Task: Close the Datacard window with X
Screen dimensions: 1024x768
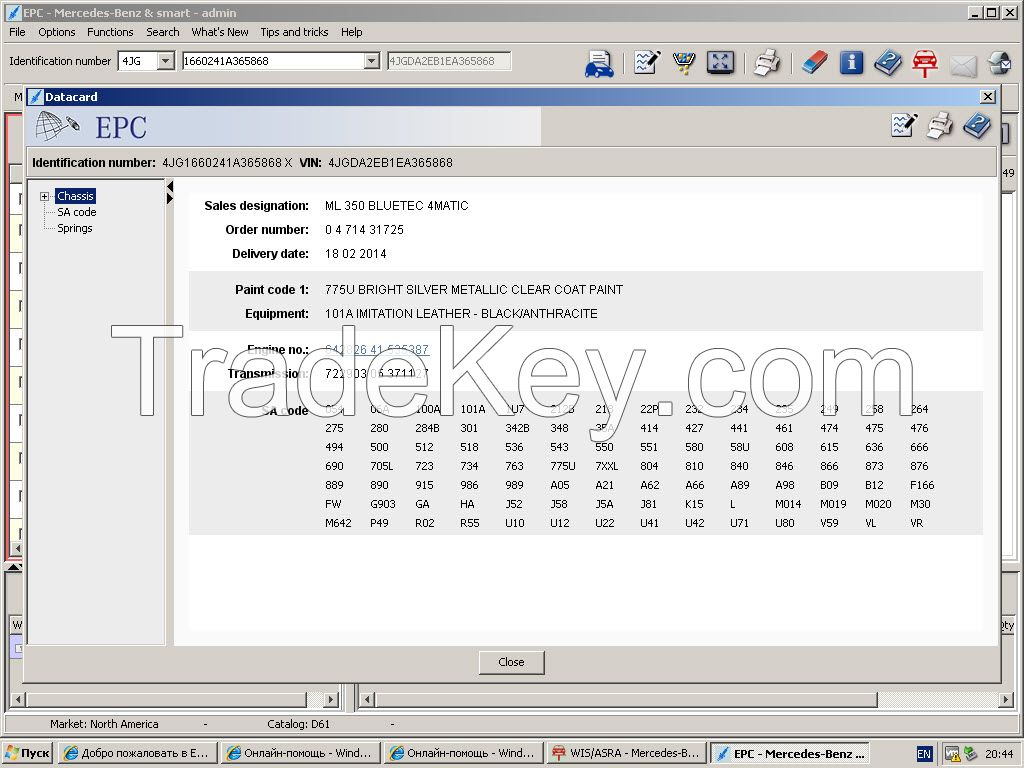Action: pos(988,97)
